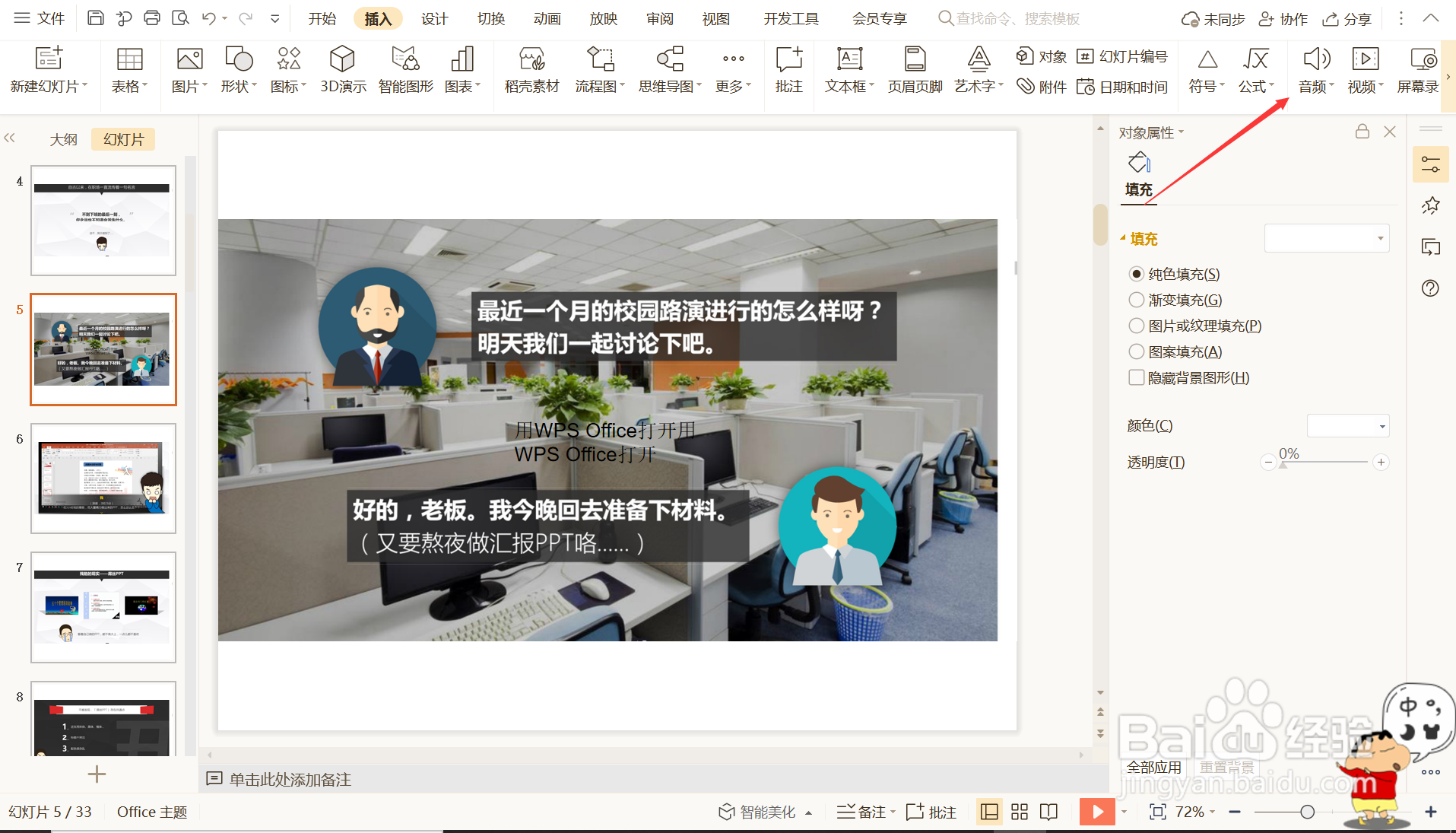This screenshot has height=833, width=1456.
Task: Open the Icons (图标) library
Action: click(288, 70)
